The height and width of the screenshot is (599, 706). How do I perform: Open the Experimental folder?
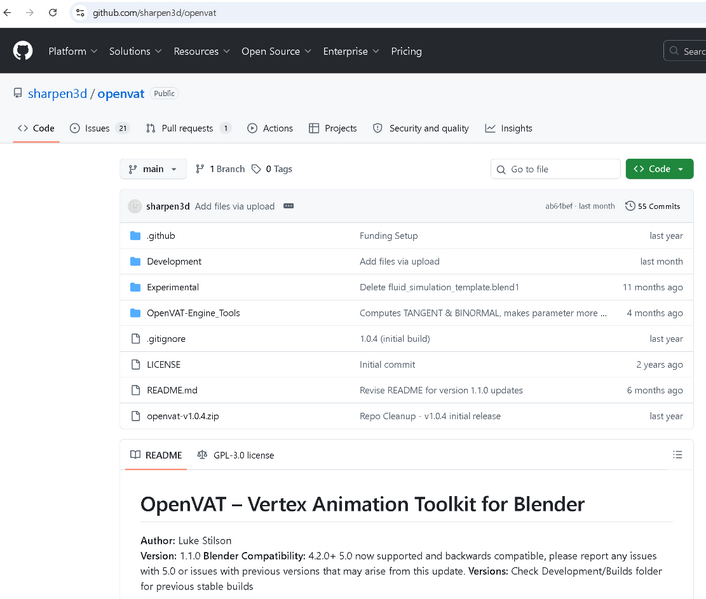pyautogui.click(x=172, y=287)
